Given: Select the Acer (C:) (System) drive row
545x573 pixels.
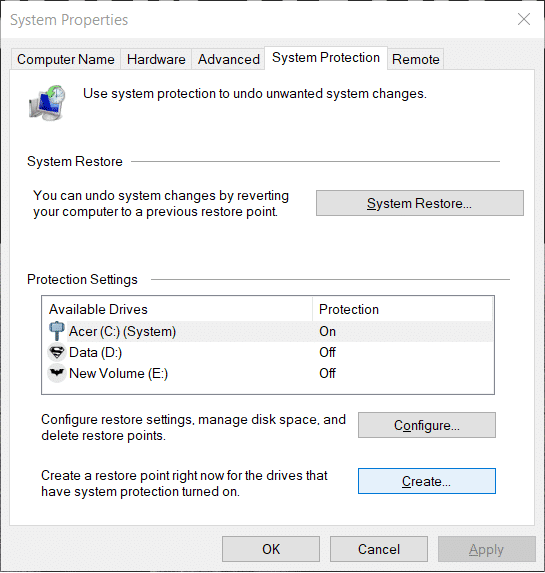Looking at the screenshot, I should (x=268, y=331).
